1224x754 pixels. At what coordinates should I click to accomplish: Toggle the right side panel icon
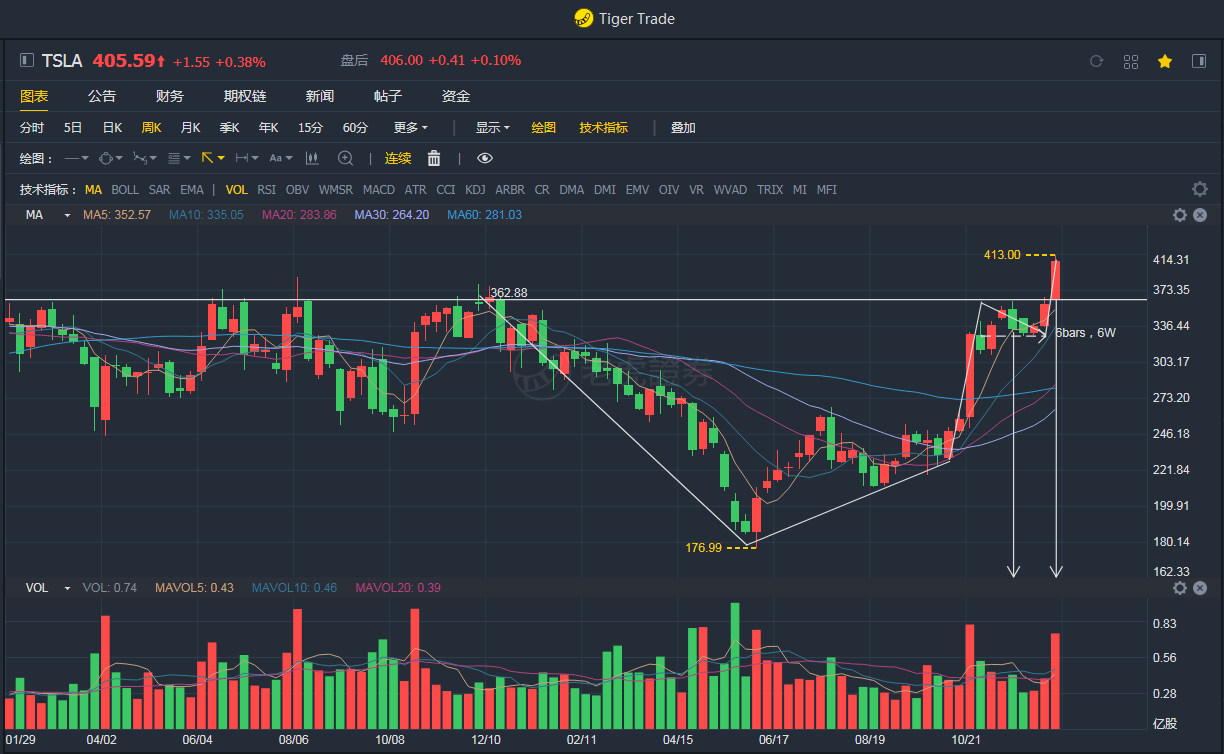click(1199, 61)
